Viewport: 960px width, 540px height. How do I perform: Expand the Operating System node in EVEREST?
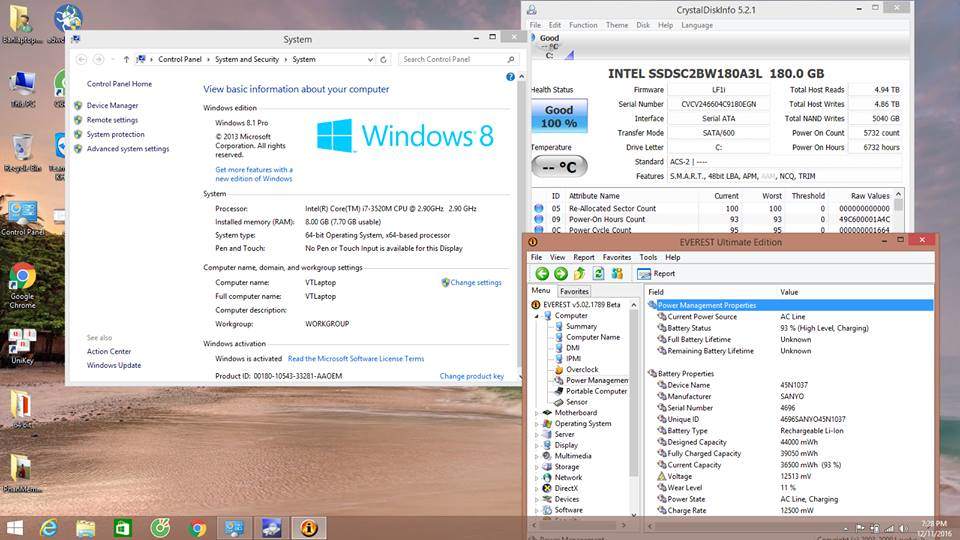537,424
